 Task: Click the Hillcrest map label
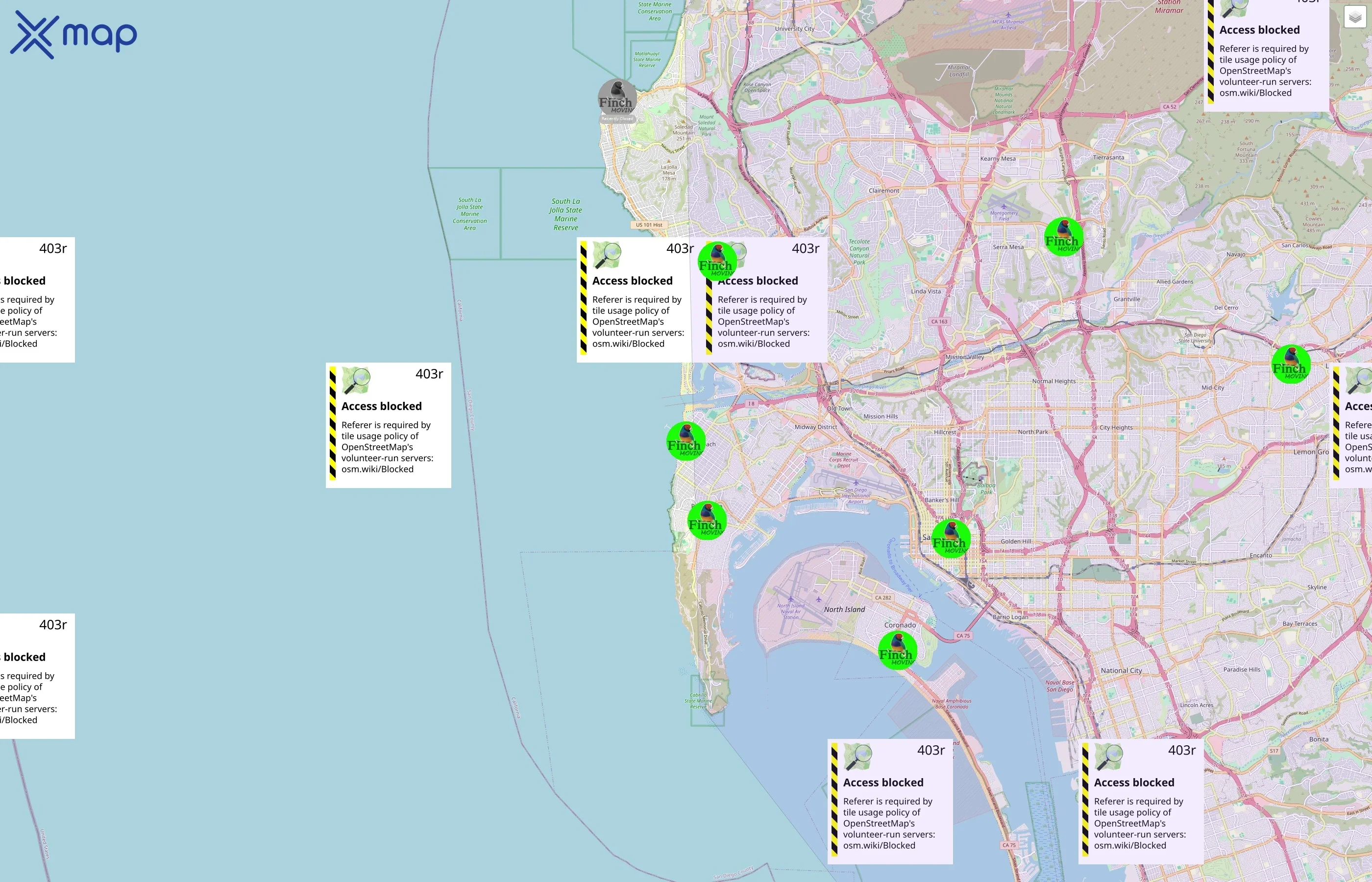(944, 432)
